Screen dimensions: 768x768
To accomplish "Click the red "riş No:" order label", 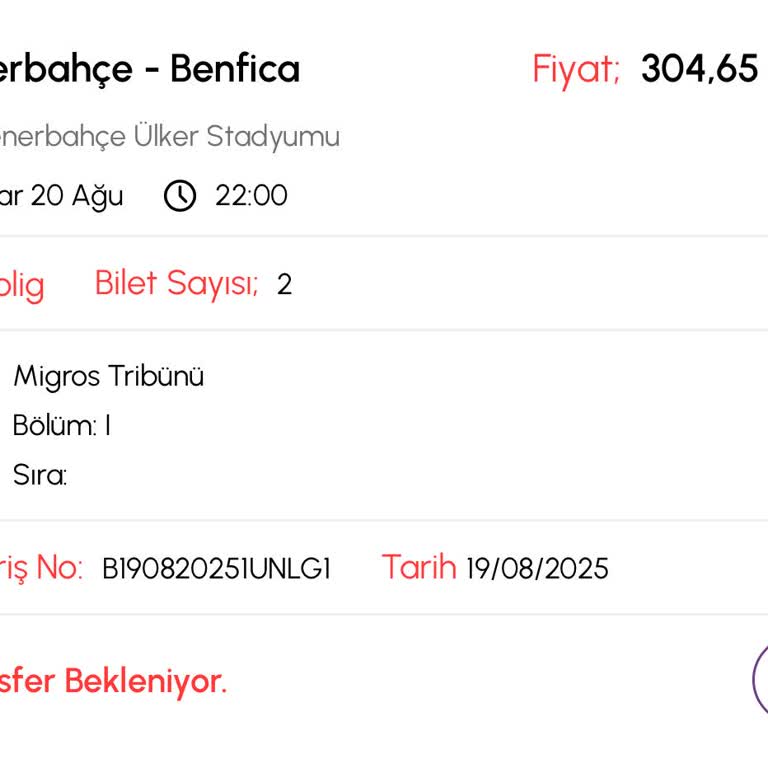I will 40,568.
